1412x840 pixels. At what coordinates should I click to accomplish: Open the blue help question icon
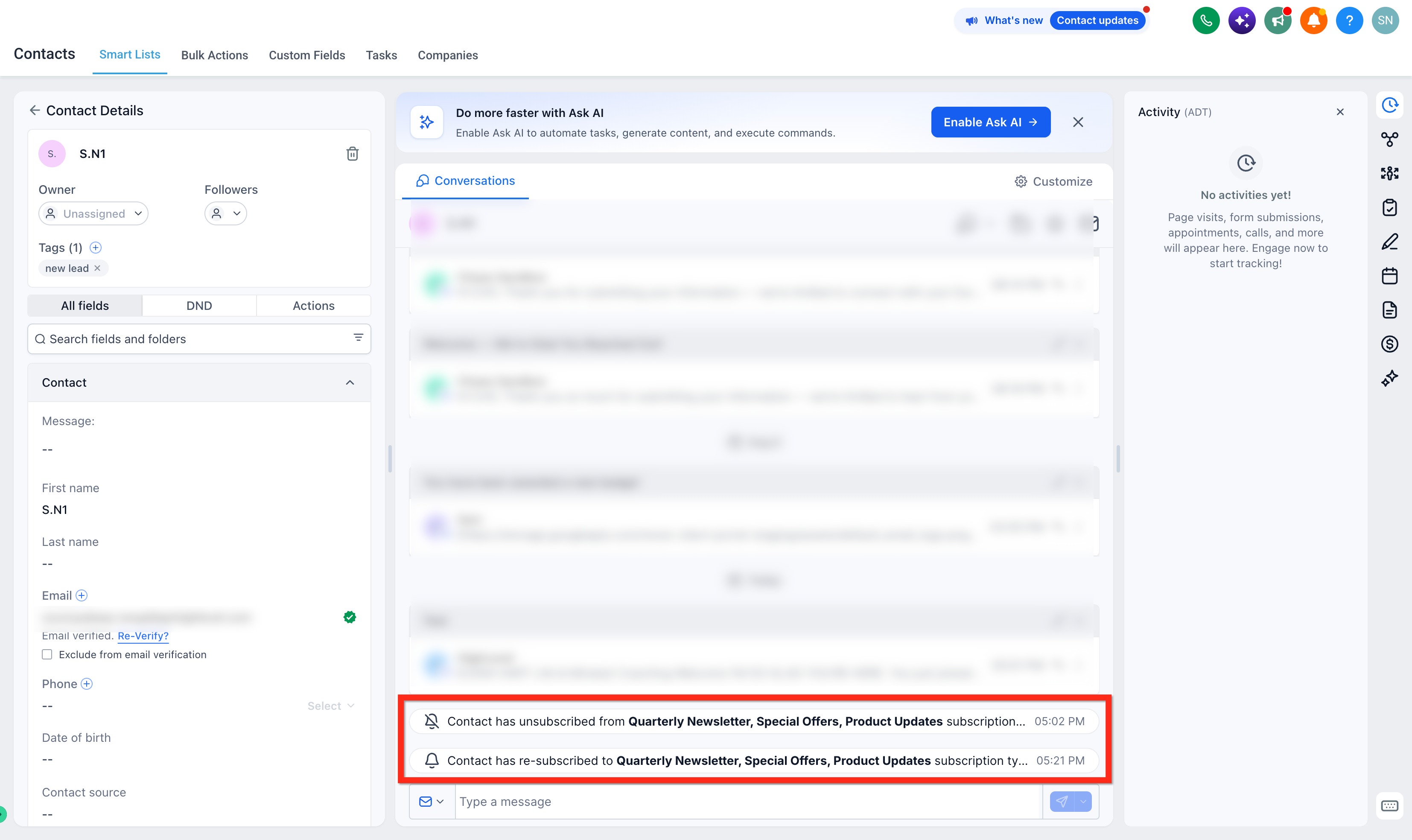[1350, 21]
